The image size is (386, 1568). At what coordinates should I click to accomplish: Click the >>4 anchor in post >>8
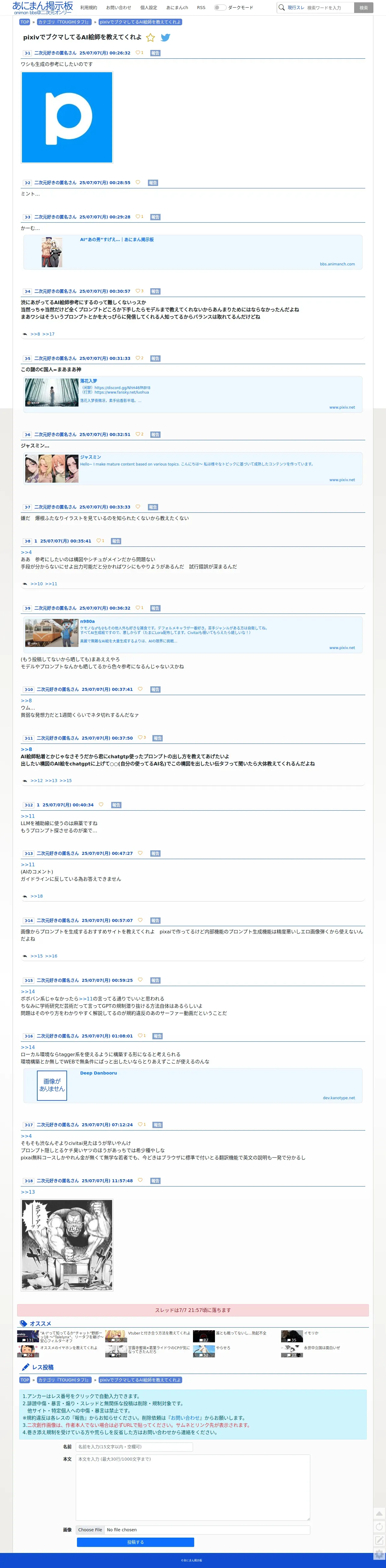click(x=26, y=552)
